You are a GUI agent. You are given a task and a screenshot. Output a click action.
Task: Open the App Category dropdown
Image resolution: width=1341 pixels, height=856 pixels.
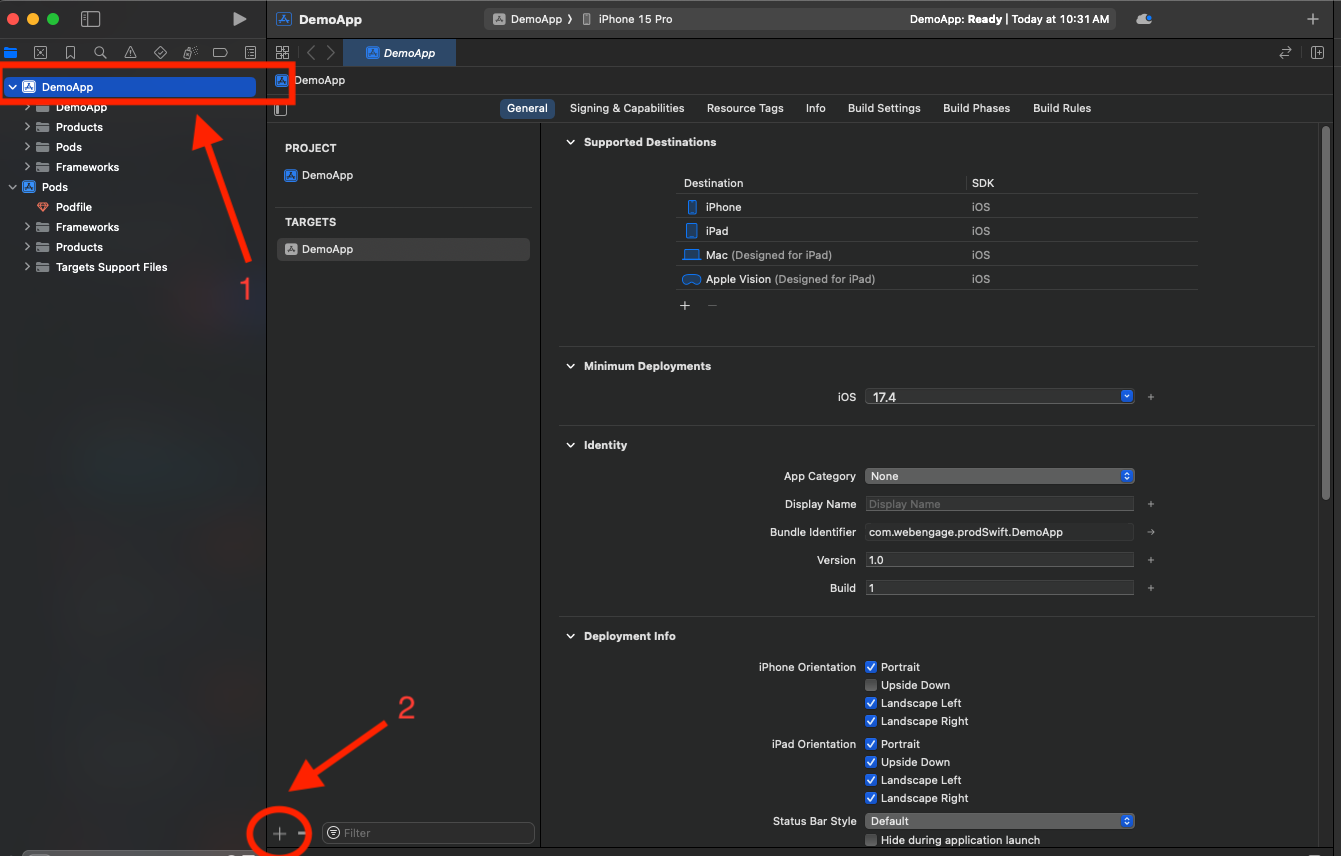click(x=1000, y=476)
